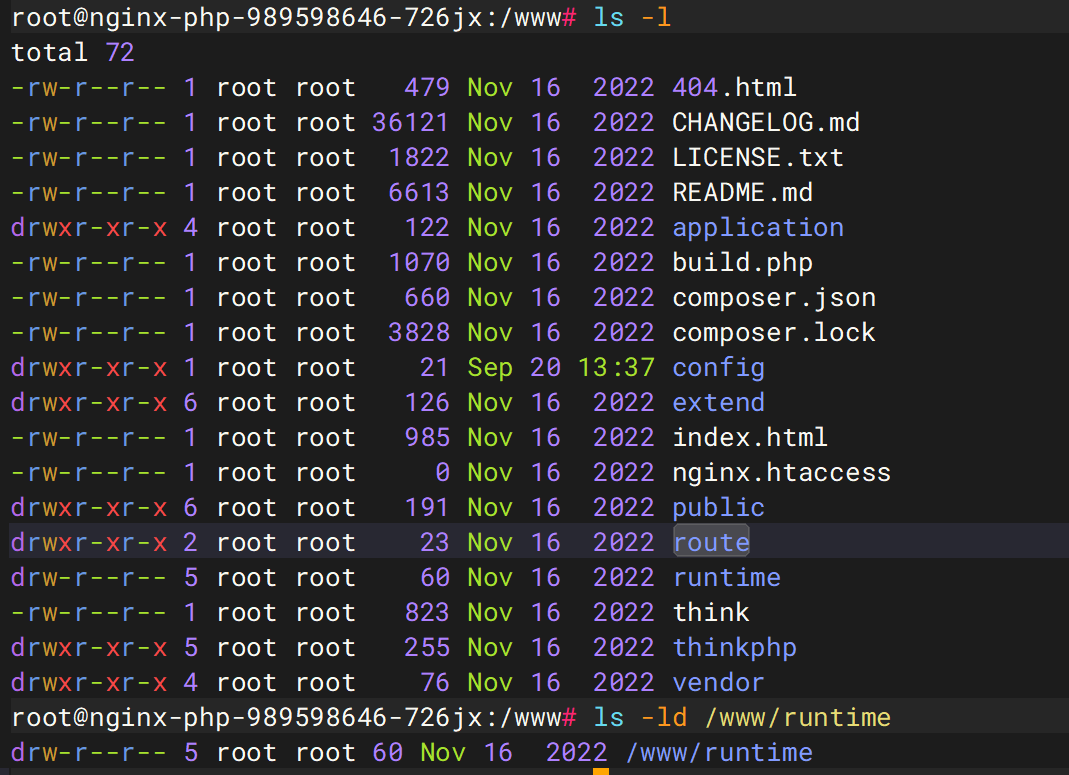Click the public directory name

(x=719, y=508)
